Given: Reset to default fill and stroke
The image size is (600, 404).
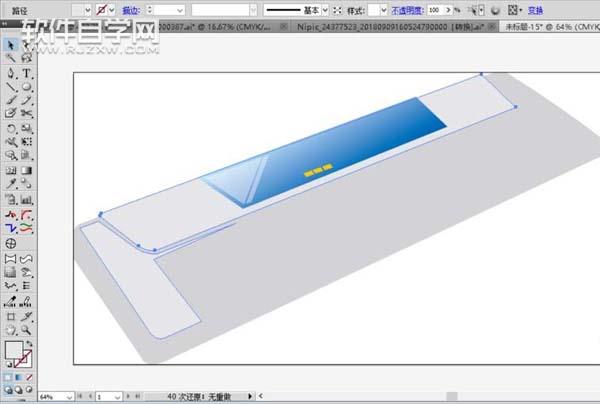Looking at the screenshot, I should point(8,365).
